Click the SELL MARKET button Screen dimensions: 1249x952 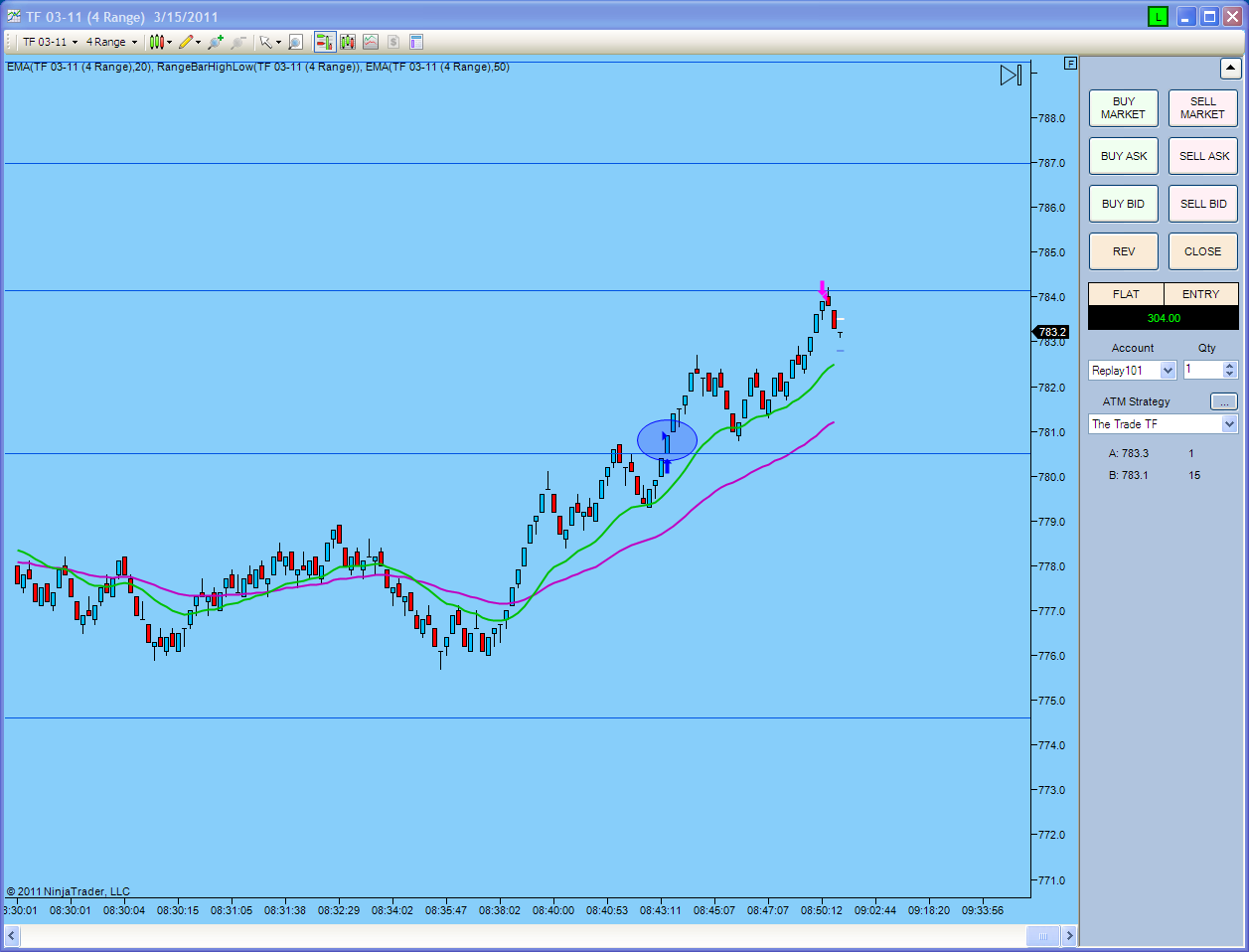point(1202,108)
